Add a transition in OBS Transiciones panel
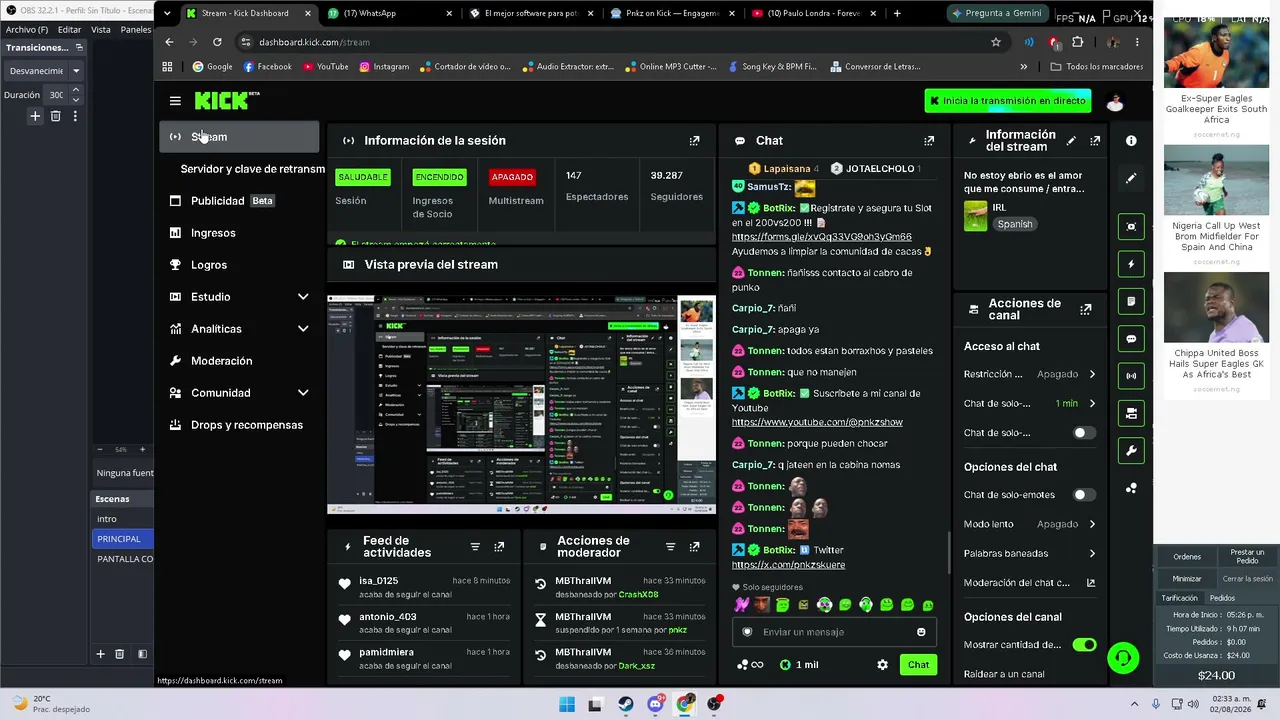This screenshot has height=720, width=1280. (x=35, y=116)
